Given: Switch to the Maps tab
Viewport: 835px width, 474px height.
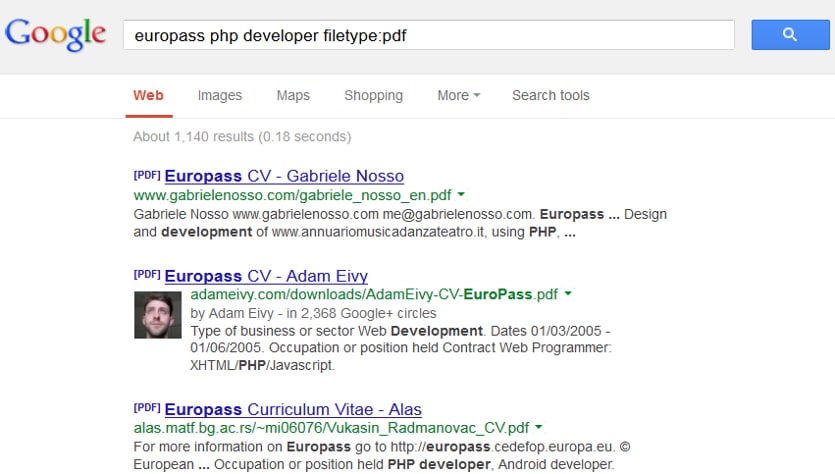Looking at the screenshot, I should point(293,95).
